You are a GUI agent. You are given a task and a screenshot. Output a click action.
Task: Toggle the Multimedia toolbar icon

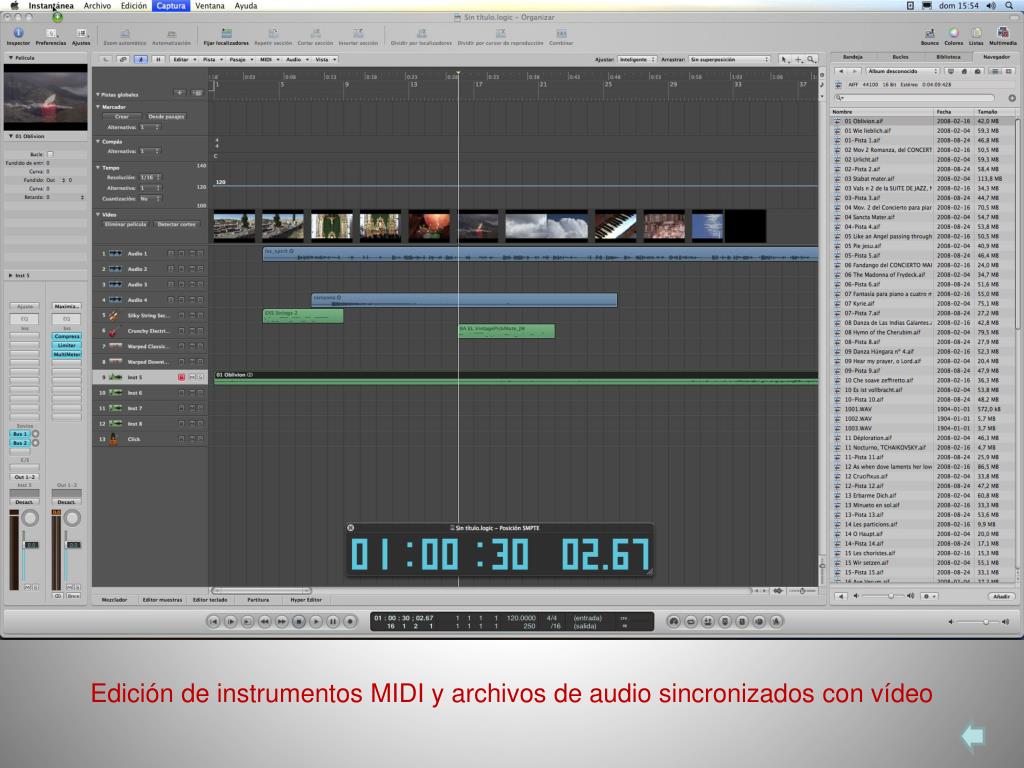(x=1002, y=35)
